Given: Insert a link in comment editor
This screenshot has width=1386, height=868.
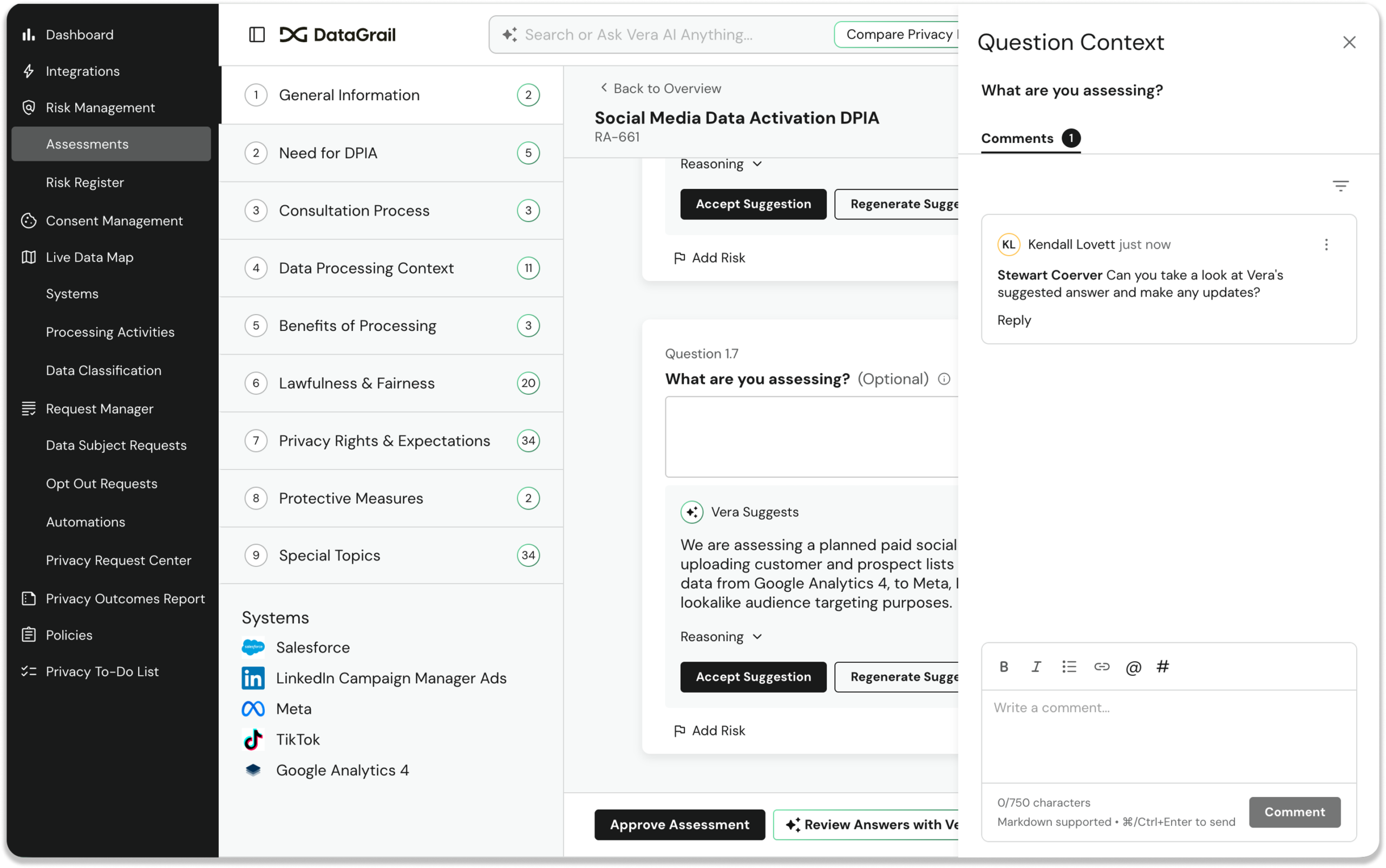Looking at the screenshot, I should tap(1101, 667).
